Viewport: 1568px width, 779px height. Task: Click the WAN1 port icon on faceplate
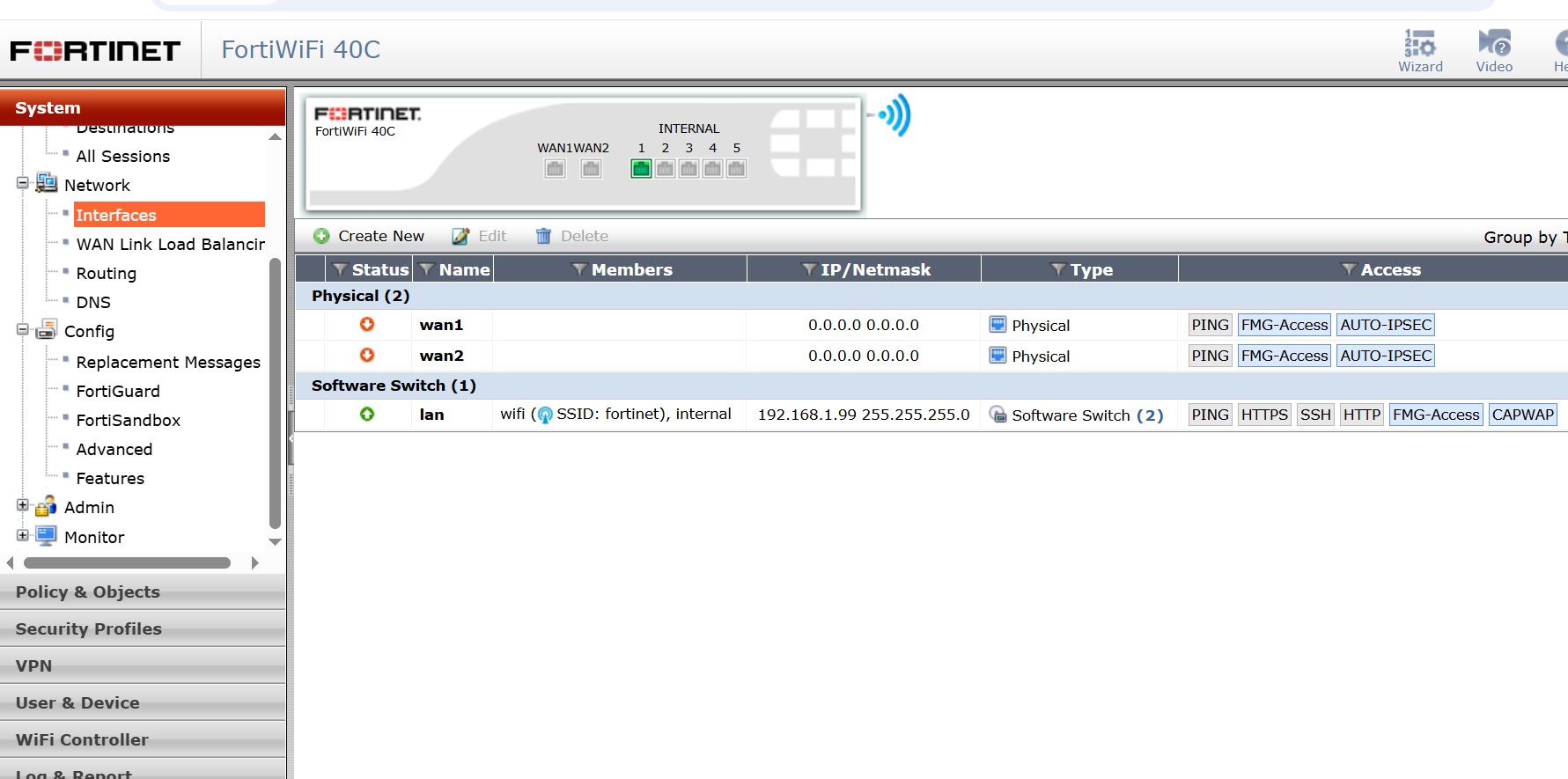tap(555, 168)
